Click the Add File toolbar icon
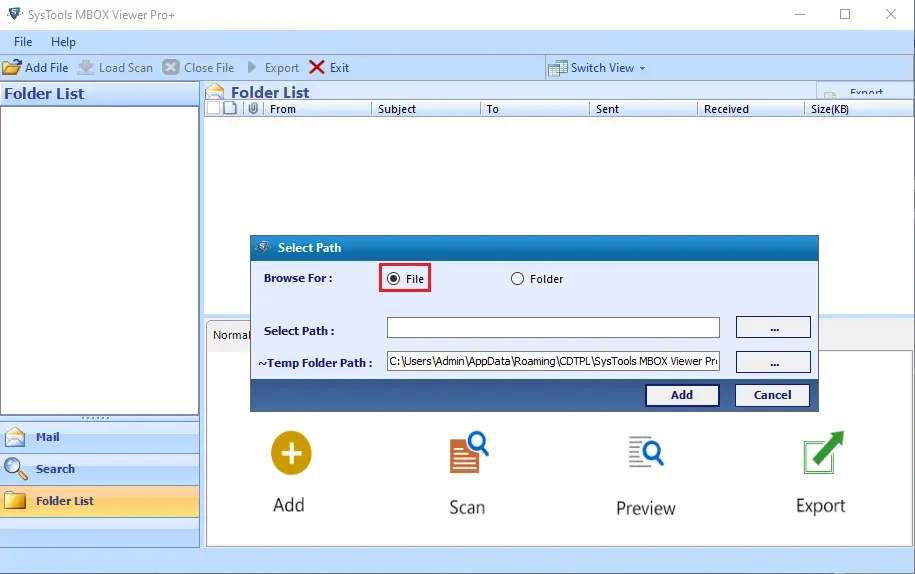The width and height of the screenshot is (915, 574). point(11,68)
